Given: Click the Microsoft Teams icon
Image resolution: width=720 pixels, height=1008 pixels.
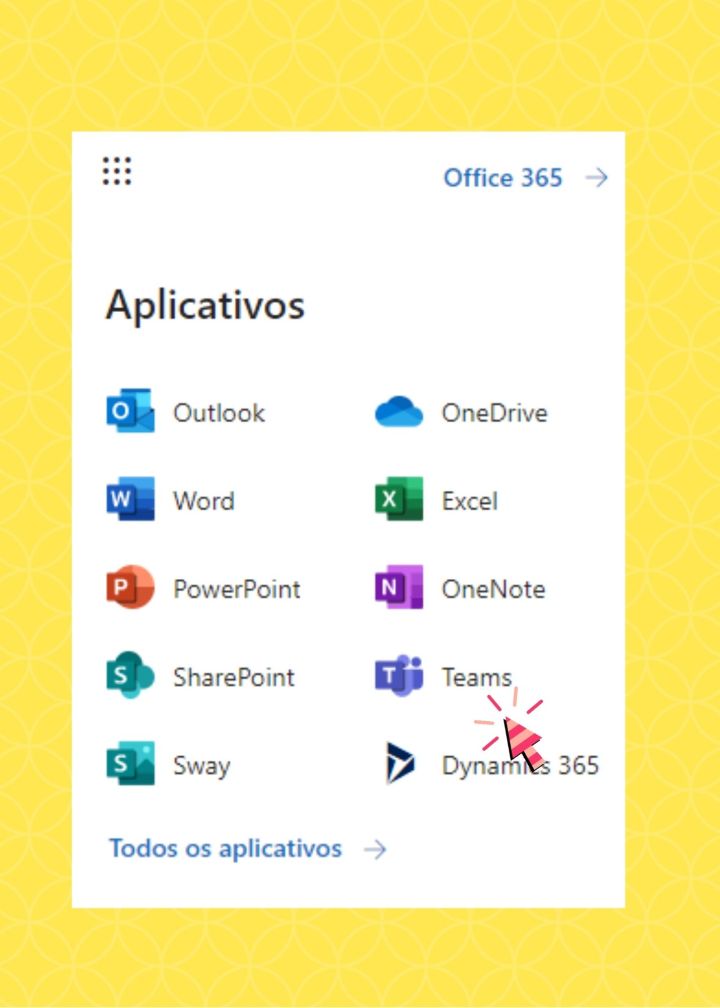Looking at the screenshot, I should 399,676.
